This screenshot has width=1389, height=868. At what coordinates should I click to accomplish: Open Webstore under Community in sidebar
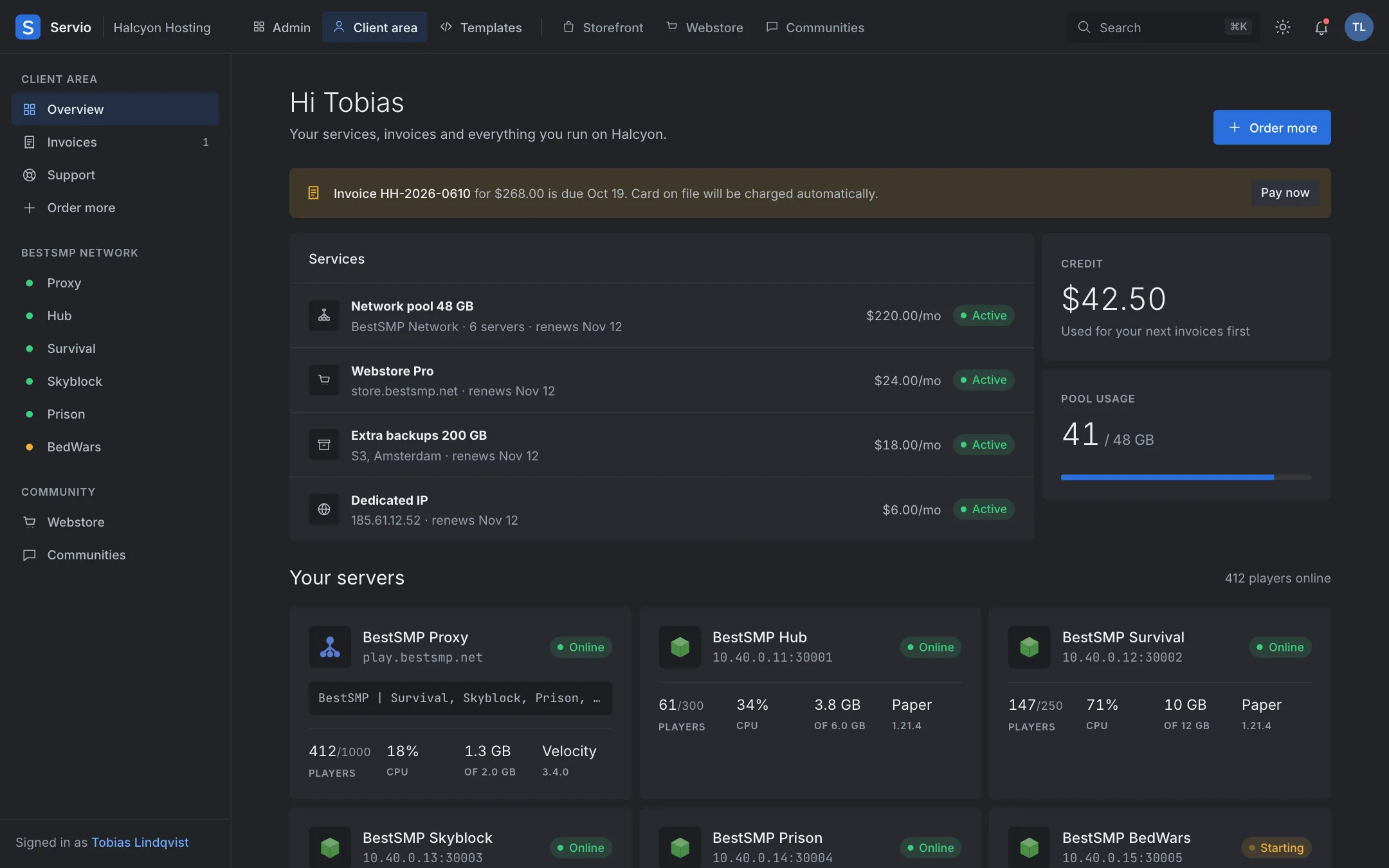pyautogui.click(x=115, y=522)
